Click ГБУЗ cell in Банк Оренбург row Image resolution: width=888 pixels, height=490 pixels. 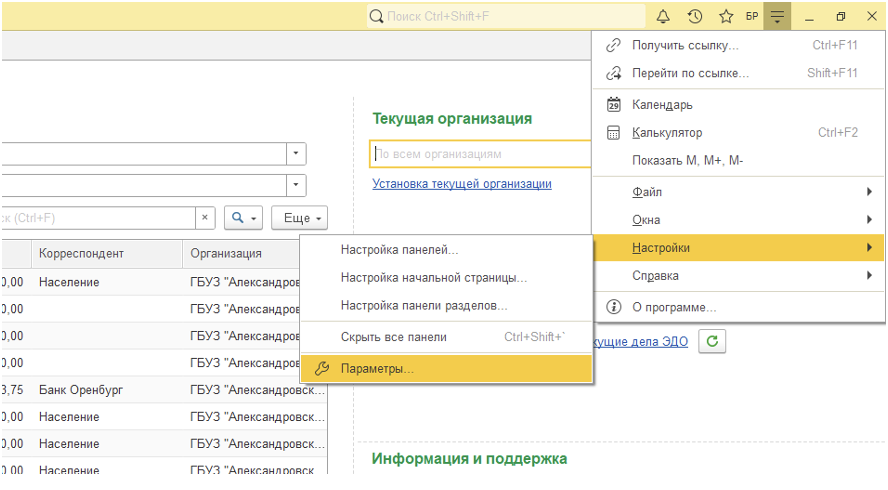pos(256,390)
